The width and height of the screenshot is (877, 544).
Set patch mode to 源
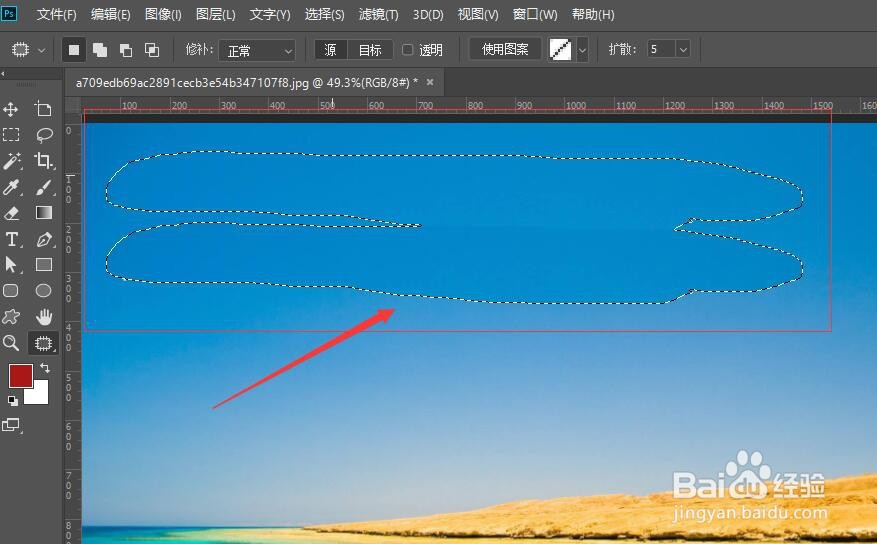331,50
